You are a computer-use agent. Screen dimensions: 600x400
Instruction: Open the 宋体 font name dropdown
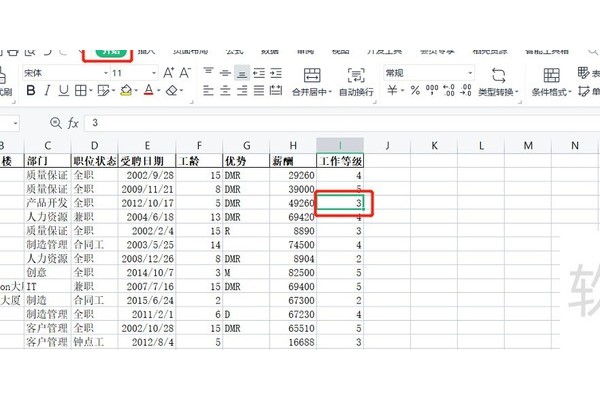tap(106, 73)
